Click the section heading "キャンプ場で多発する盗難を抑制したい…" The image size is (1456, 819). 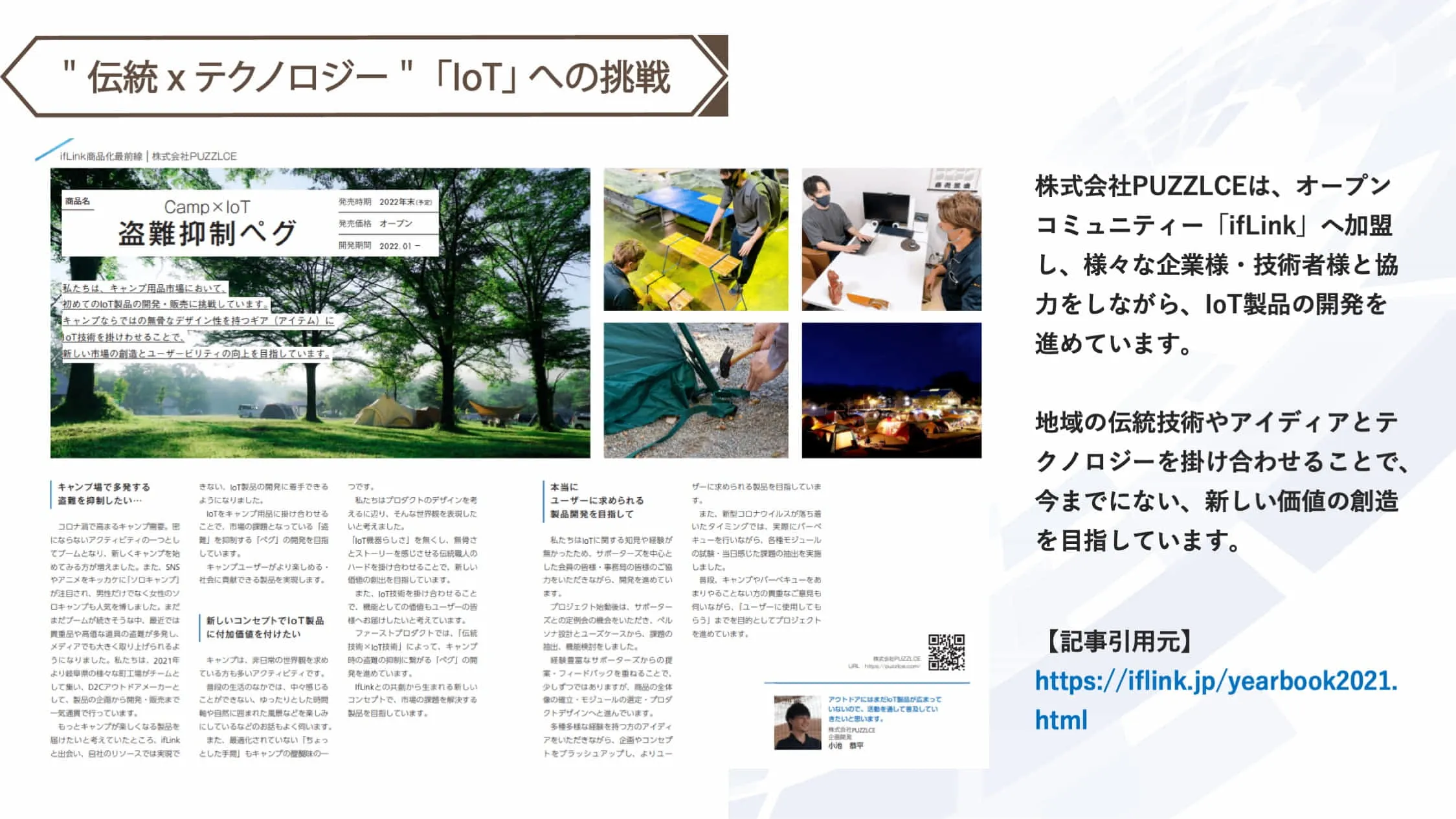tap(104, 493)
